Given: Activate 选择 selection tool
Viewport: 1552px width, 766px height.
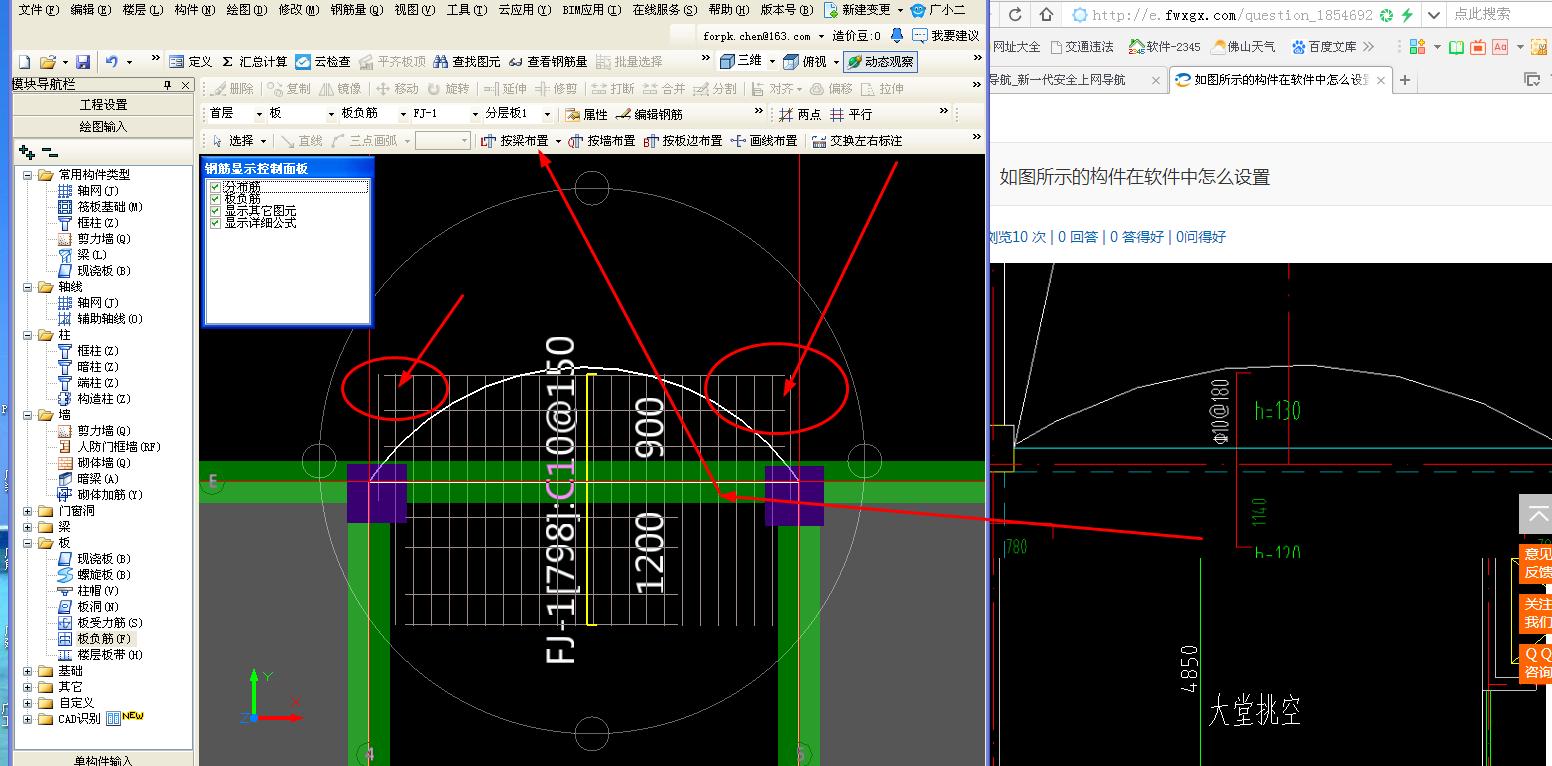Looking at the screenshot, I should click(x=232, y=141).
